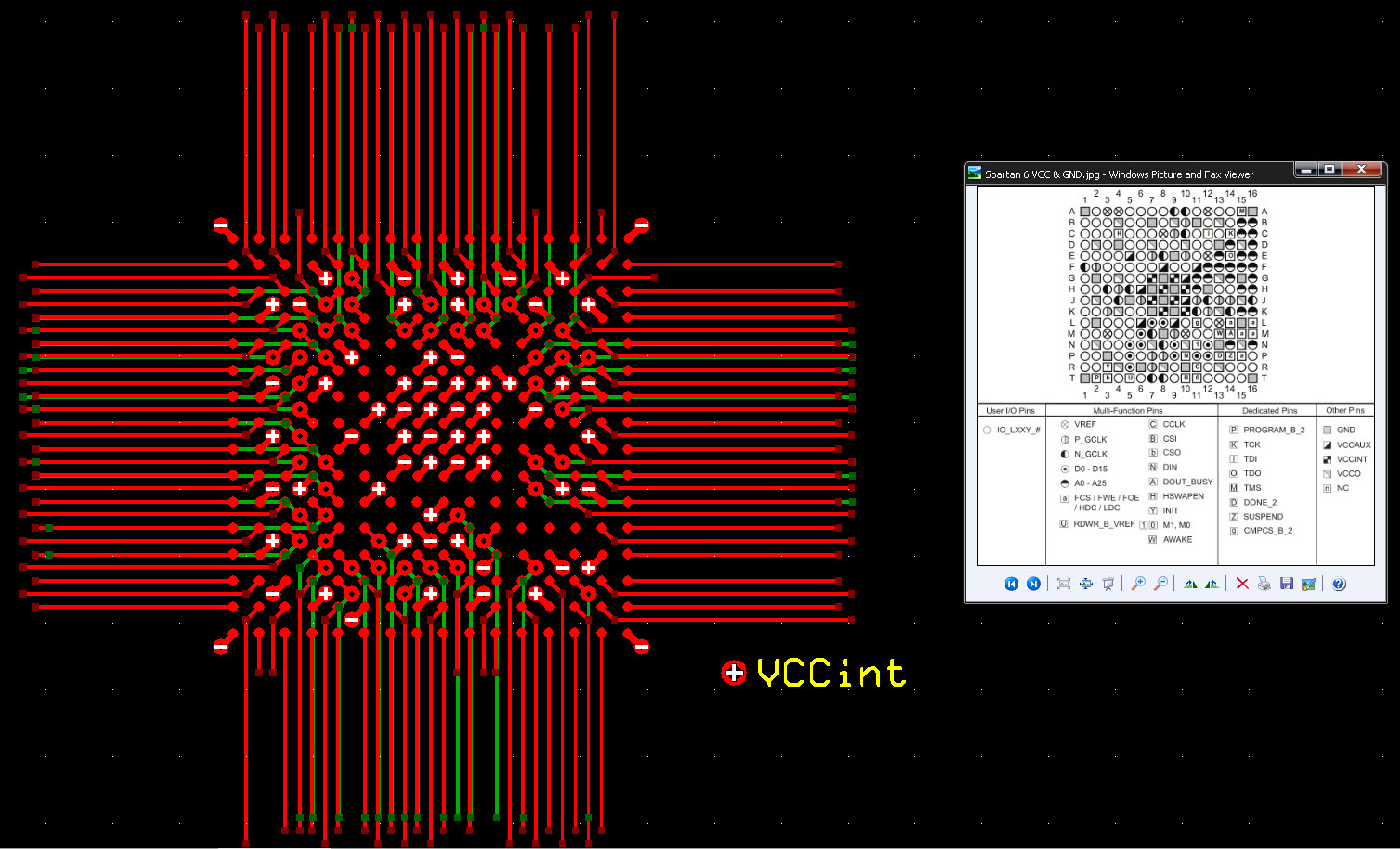Click the plus symbol beside VCCint

(x=734, y=673)
